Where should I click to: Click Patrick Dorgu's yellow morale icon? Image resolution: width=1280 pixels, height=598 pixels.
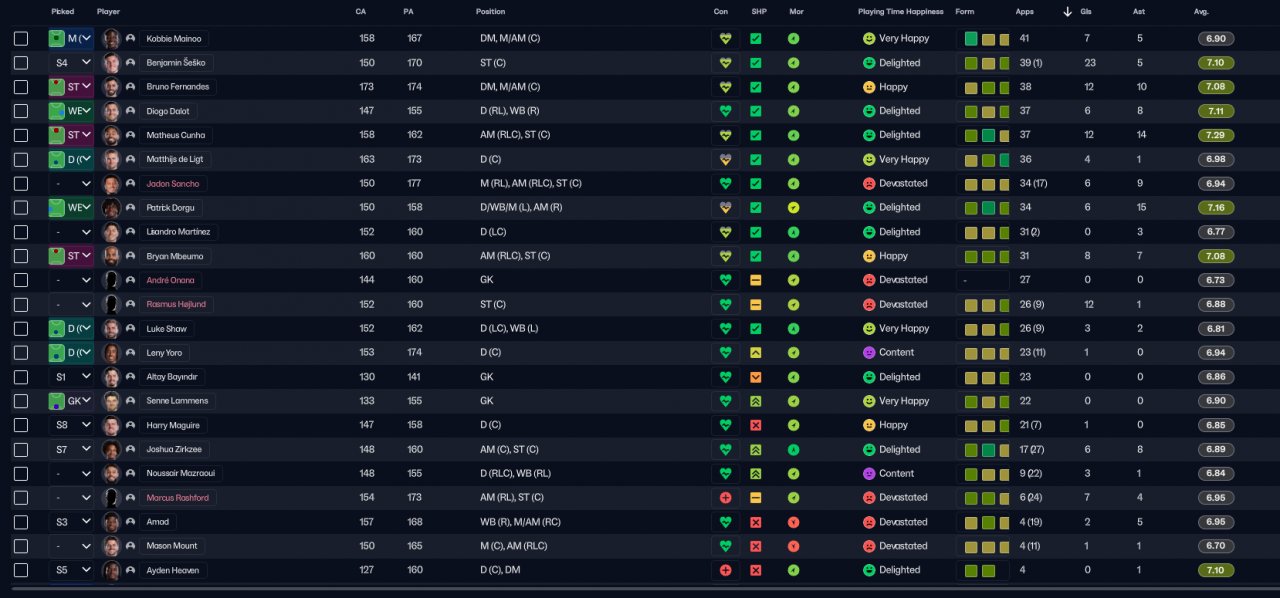pos(793,208)
